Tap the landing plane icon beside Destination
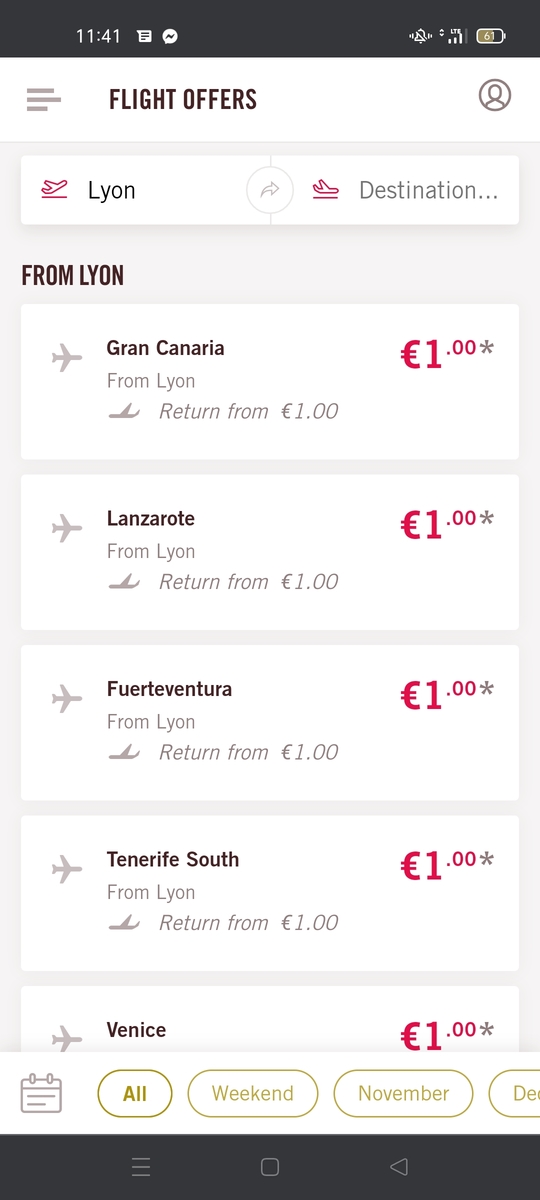The image size is (540, 1200). (x=325, y=189)
